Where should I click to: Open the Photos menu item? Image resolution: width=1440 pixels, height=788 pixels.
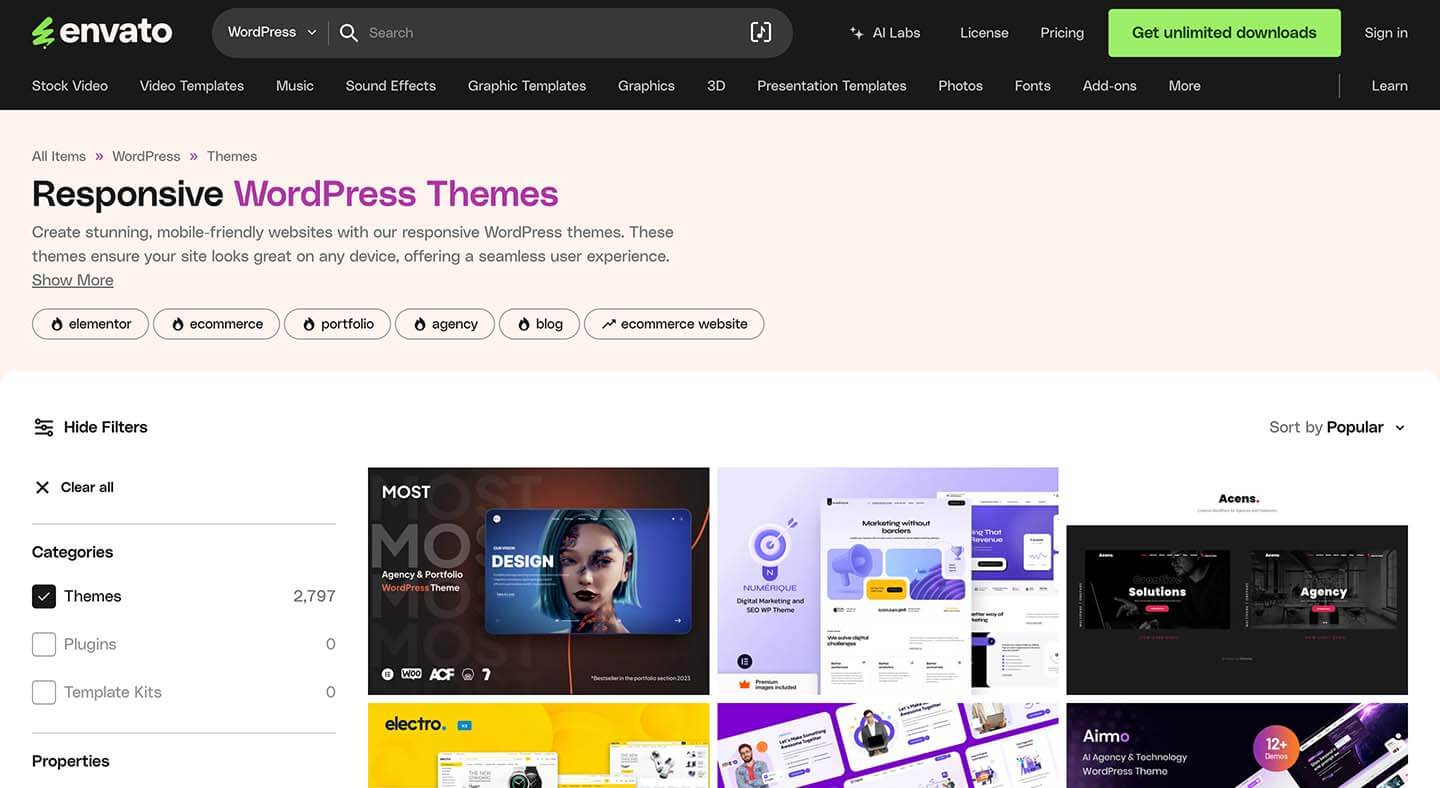tap(960, 86)
